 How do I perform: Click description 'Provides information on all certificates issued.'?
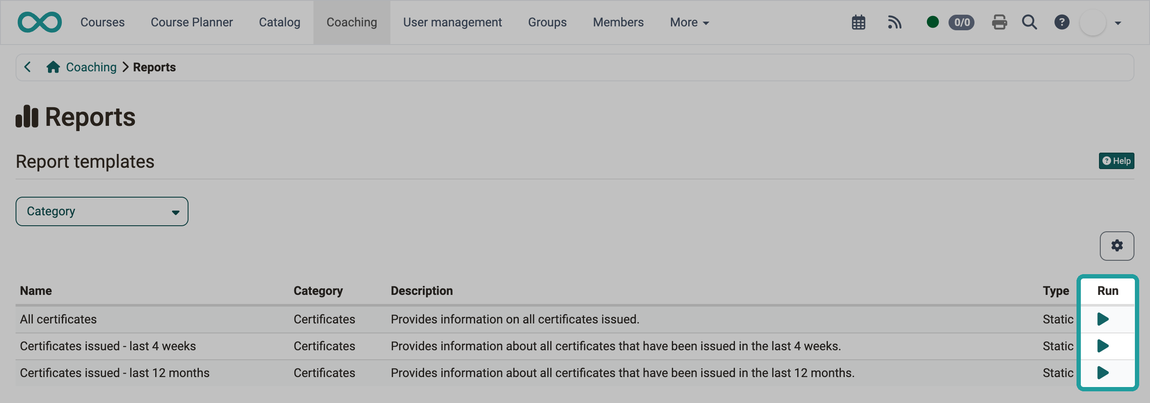click(x=515, y=319)
